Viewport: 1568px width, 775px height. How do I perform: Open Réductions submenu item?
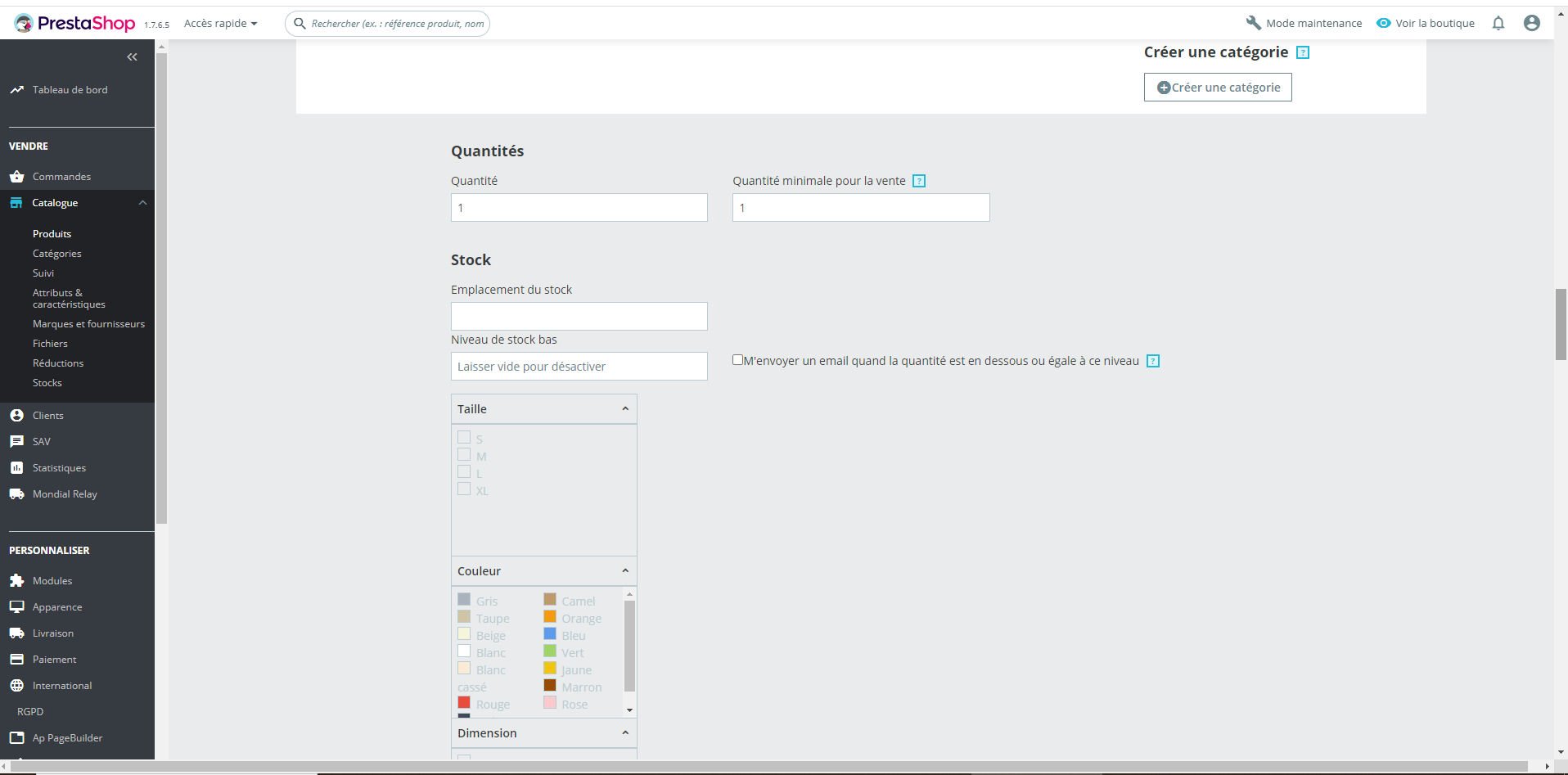click(x=58, y=363)
